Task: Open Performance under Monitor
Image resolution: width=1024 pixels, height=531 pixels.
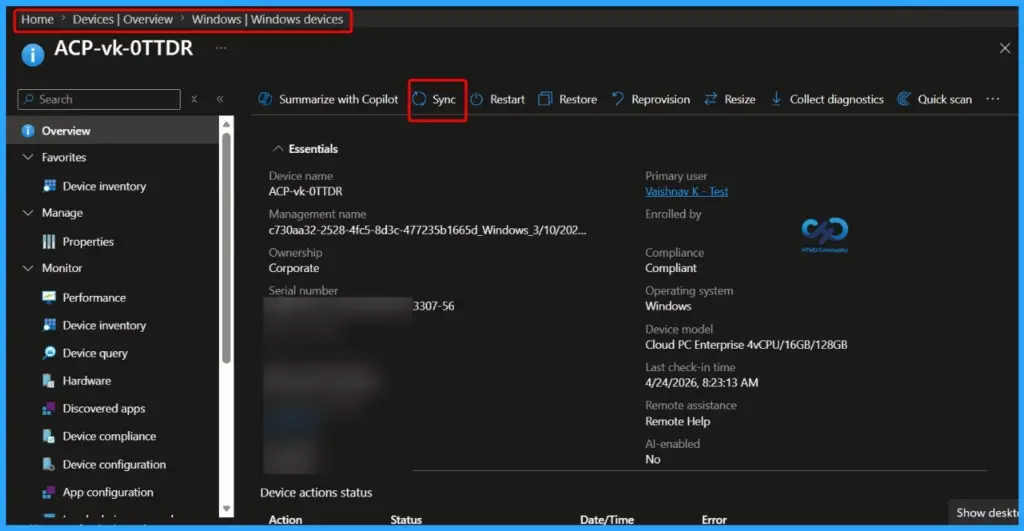Action: point(94,297)
